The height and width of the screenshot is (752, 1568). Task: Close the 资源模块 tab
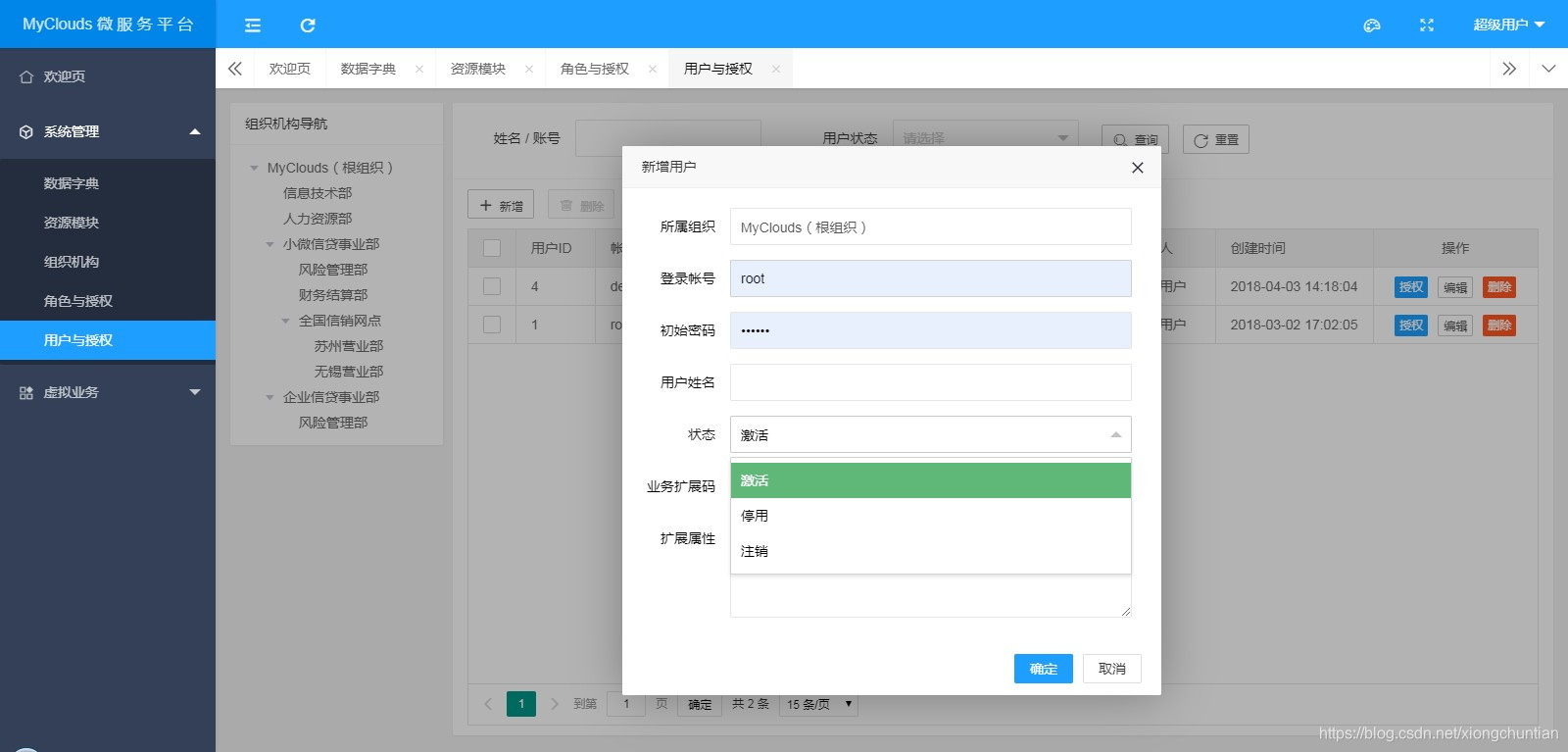(x=529, y=69)
